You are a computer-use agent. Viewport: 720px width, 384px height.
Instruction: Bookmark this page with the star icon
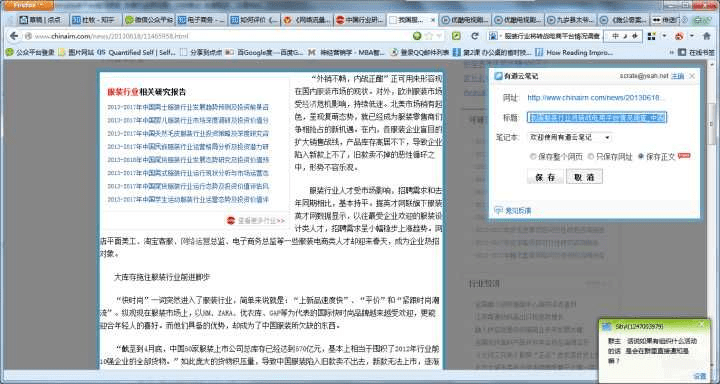coord(429,36)
